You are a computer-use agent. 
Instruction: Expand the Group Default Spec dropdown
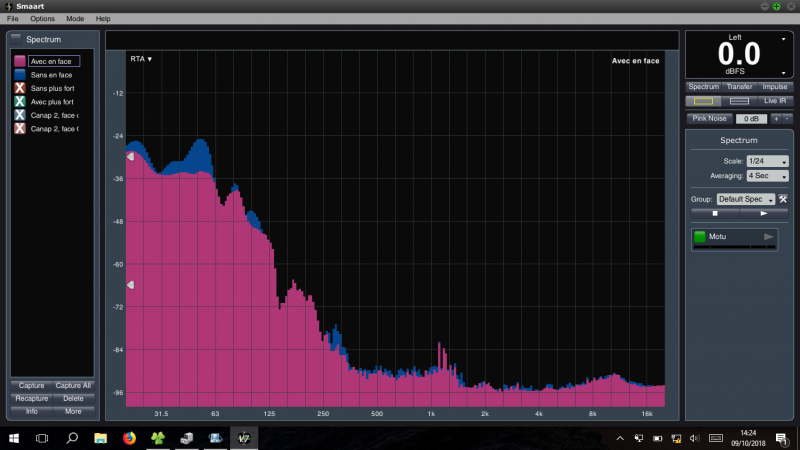coord(745,199)
